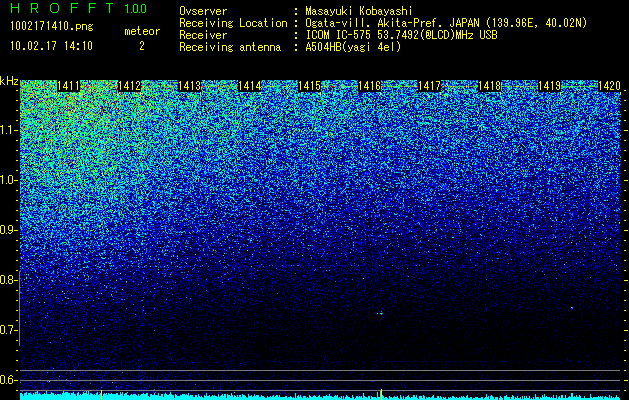Viewport: 629px width, 400px height.
Task: Click the yellow meteor tick near 1412
Action: click(101, 394)
